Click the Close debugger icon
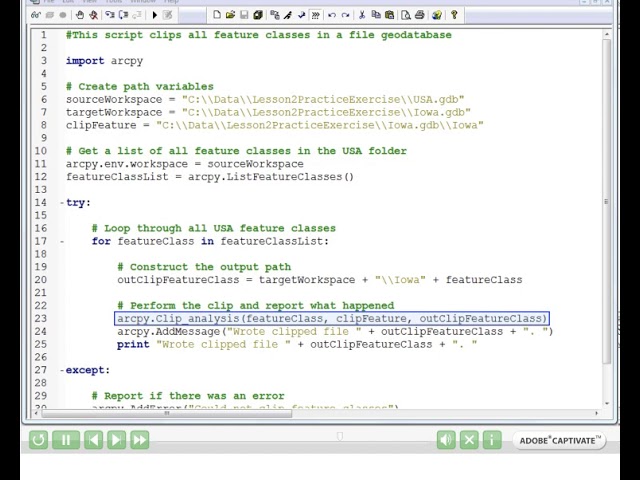The height and width of the screenshot is (480, 640). [x=168, y=15]
